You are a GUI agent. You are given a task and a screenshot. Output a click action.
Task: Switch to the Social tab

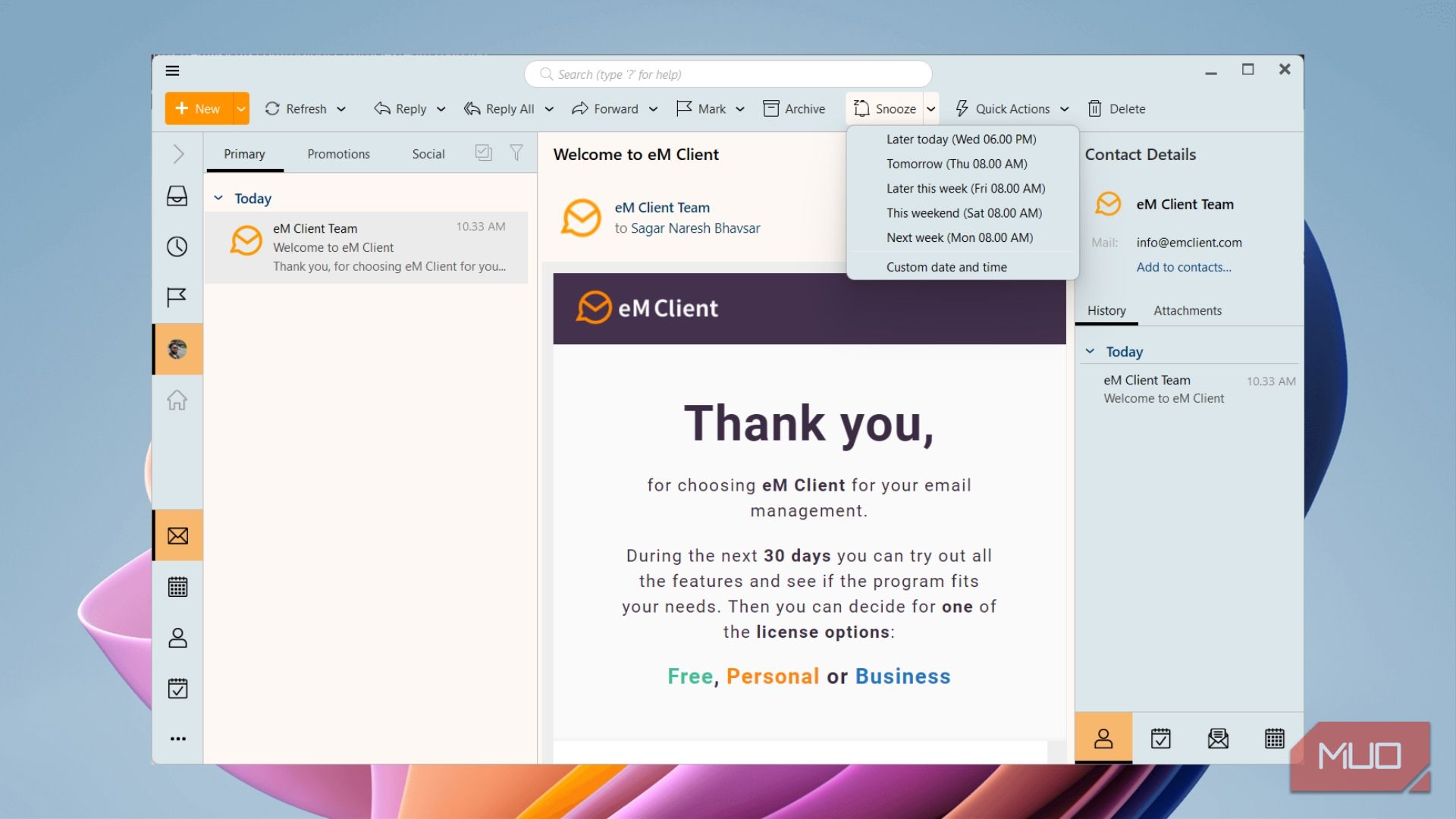tap(428, 154)
